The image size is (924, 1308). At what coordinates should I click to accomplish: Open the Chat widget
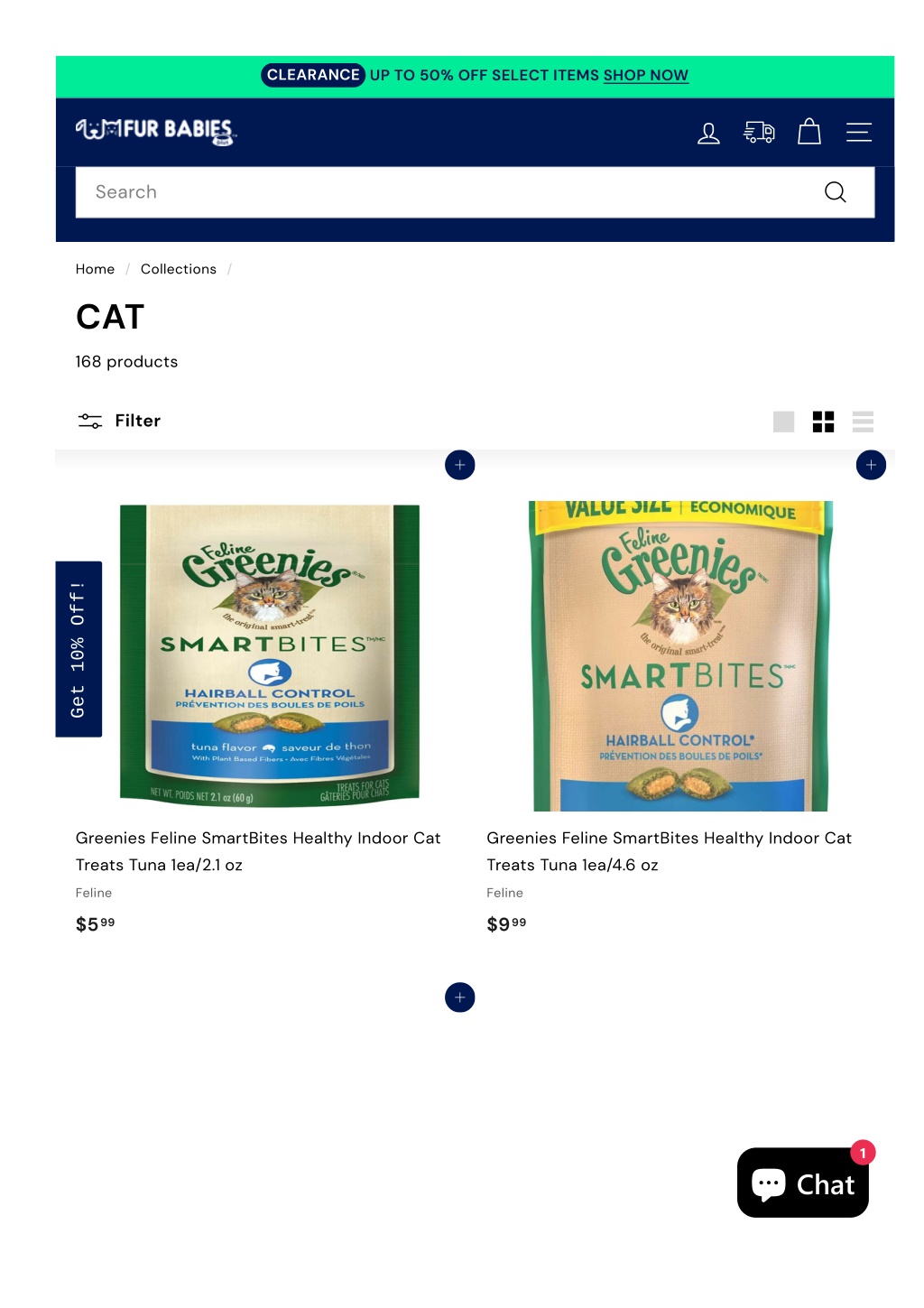(x=803, y=1183)
